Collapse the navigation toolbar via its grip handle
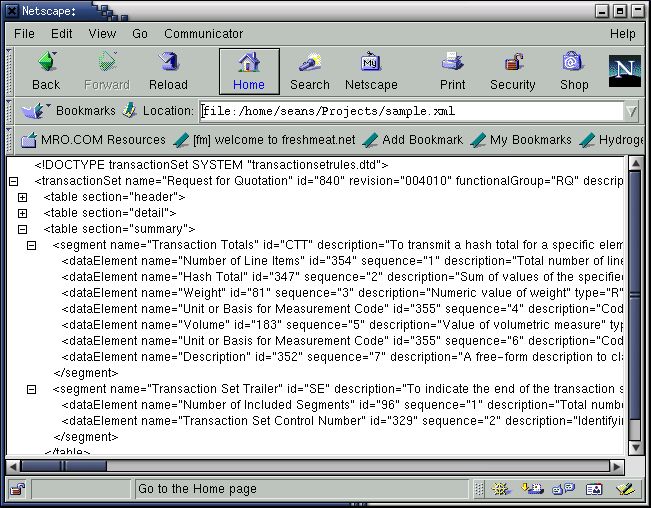Viewport: 651px width, 508px height. click(x=9, y=71)
